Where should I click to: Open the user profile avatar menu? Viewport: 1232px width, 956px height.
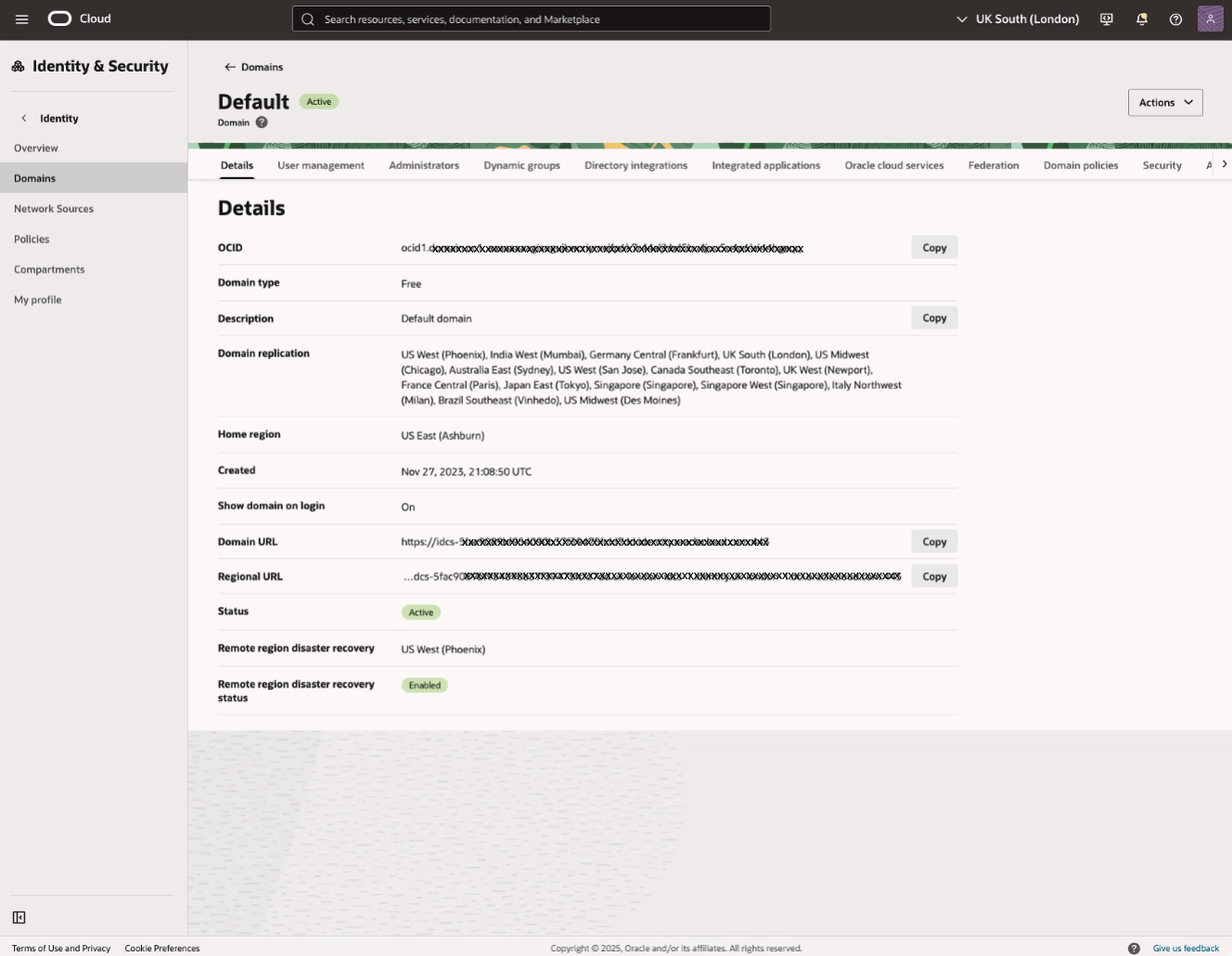1211,19
